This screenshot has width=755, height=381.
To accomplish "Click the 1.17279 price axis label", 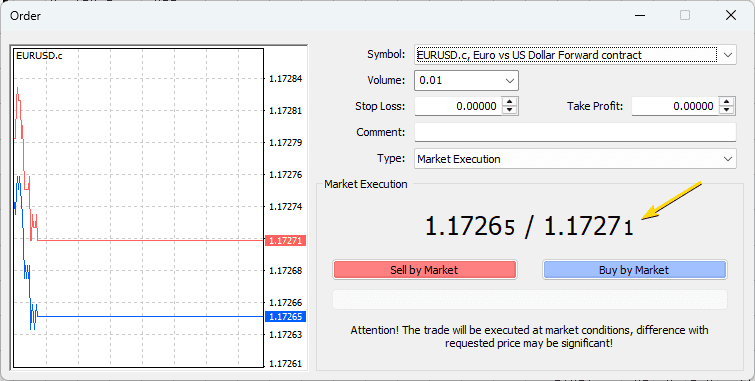I will pyautogui.click(x=286, y=143).
